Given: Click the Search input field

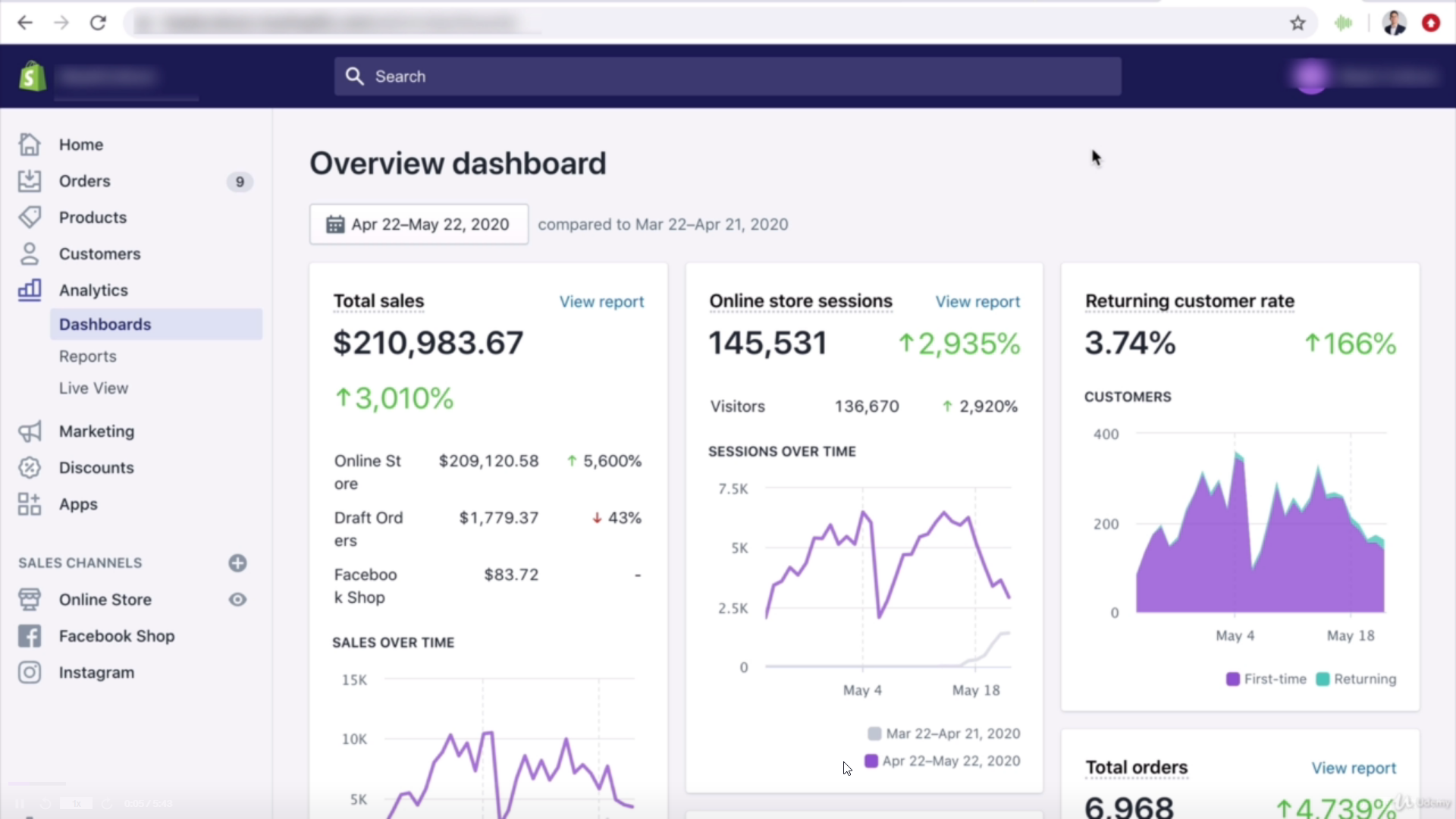Looking at the screenshot, I should tap(728, 77).
